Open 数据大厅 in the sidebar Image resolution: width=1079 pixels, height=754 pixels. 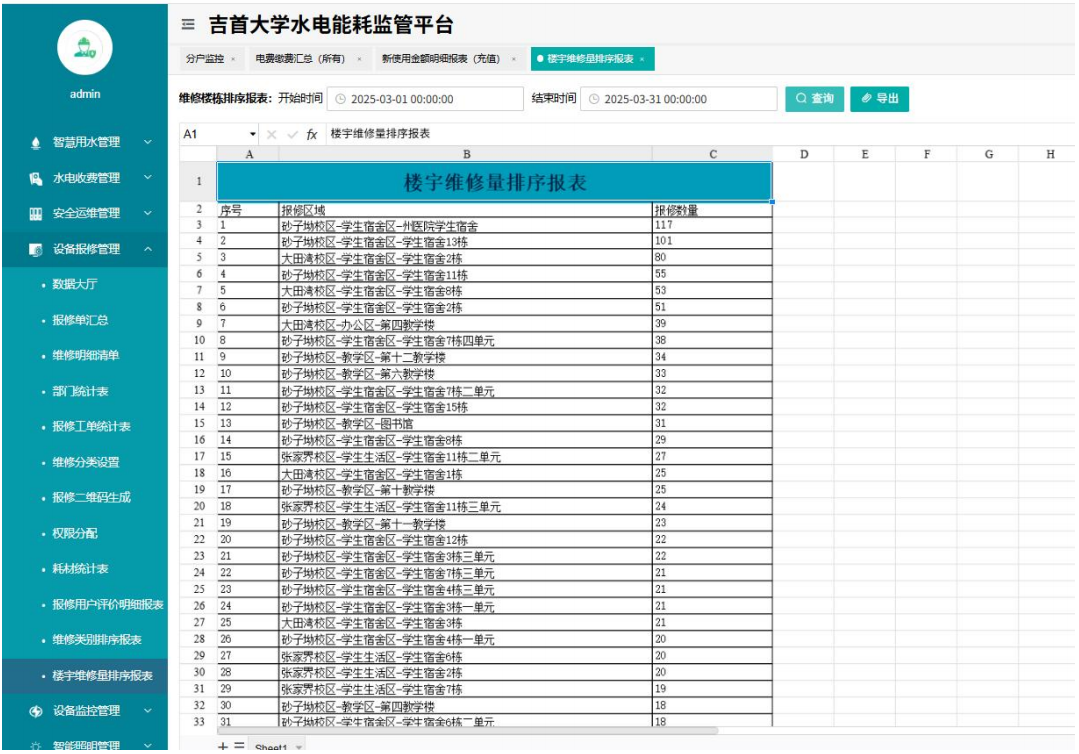tap(75, 284)
